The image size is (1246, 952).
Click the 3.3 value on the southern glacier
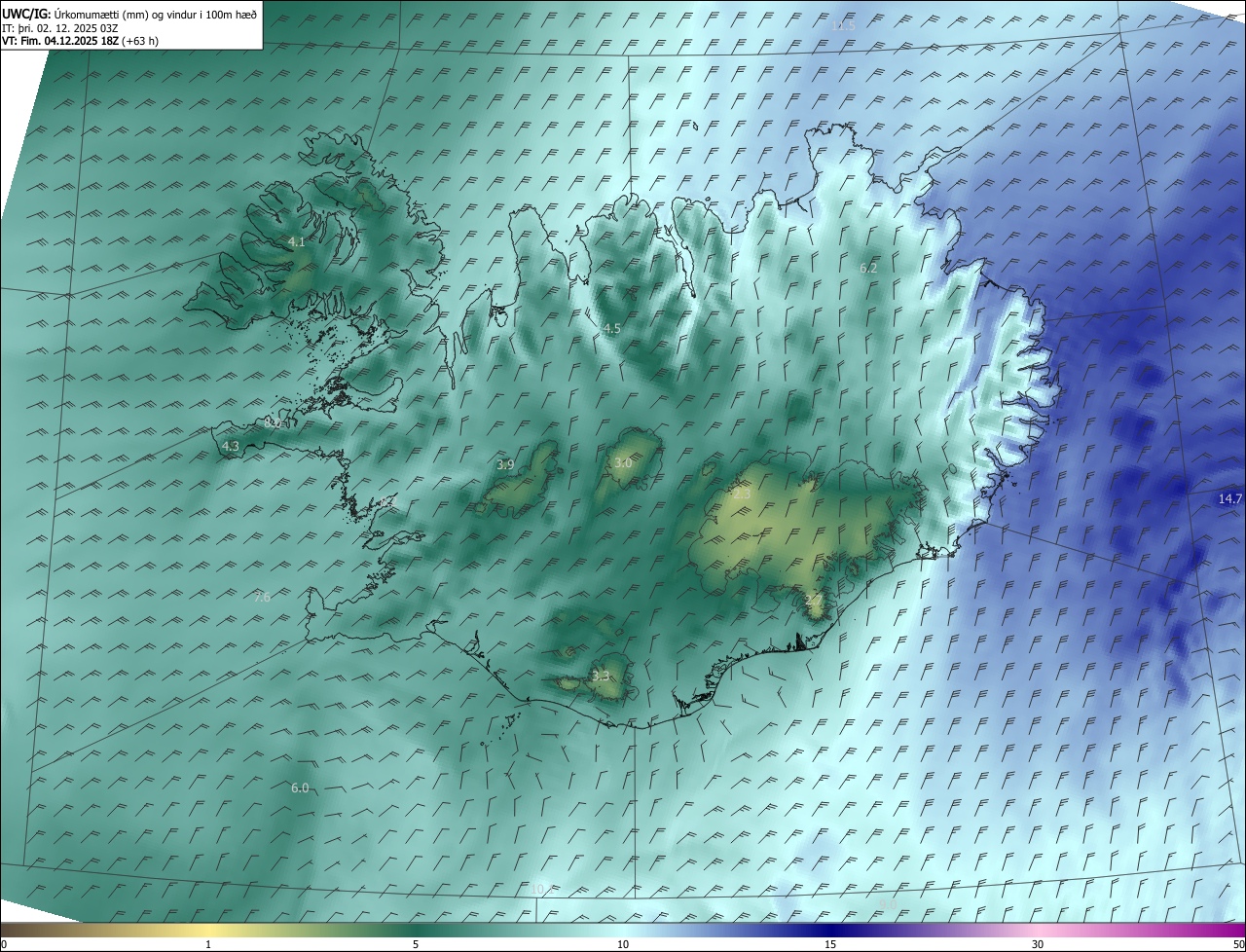tap(601, 676)
